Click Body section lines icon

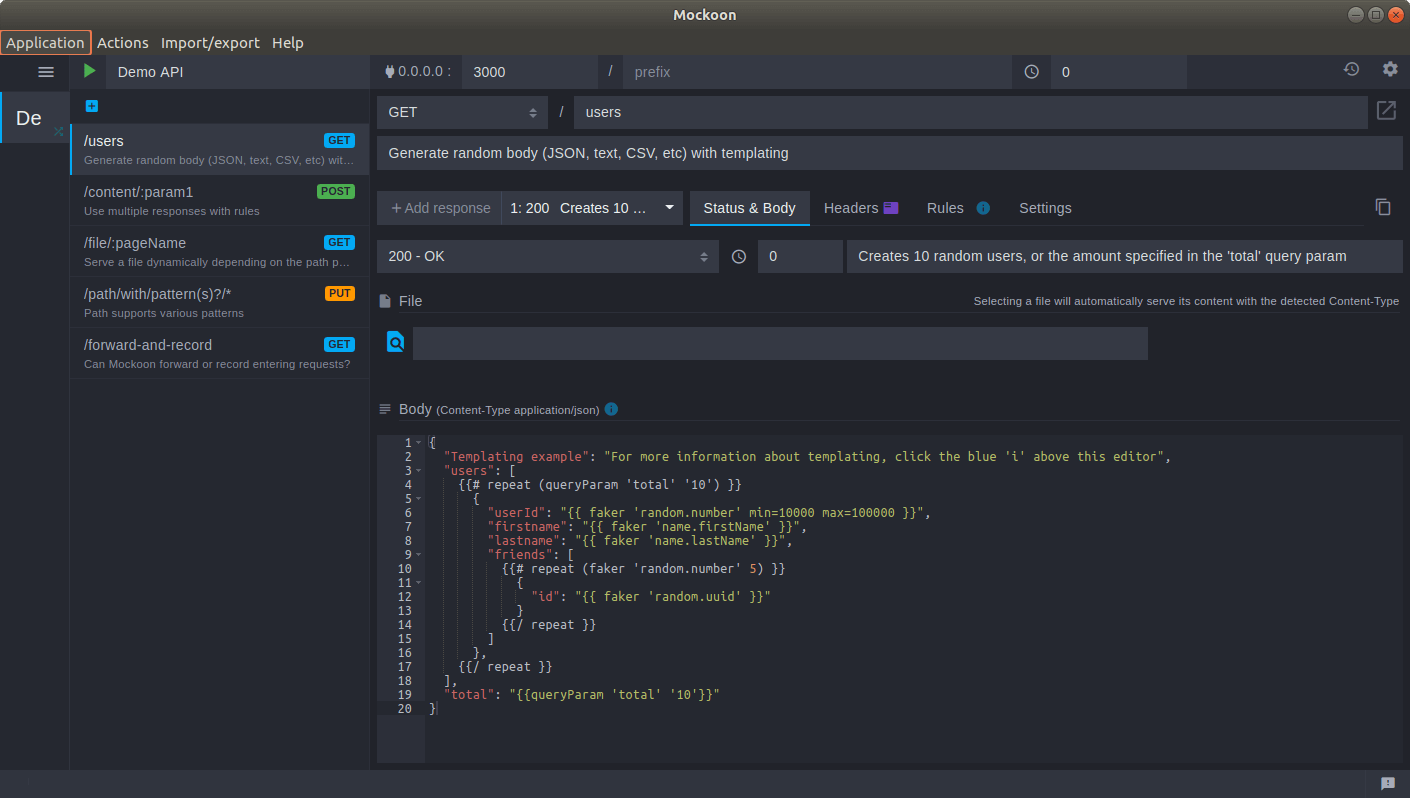click(385, 409)
